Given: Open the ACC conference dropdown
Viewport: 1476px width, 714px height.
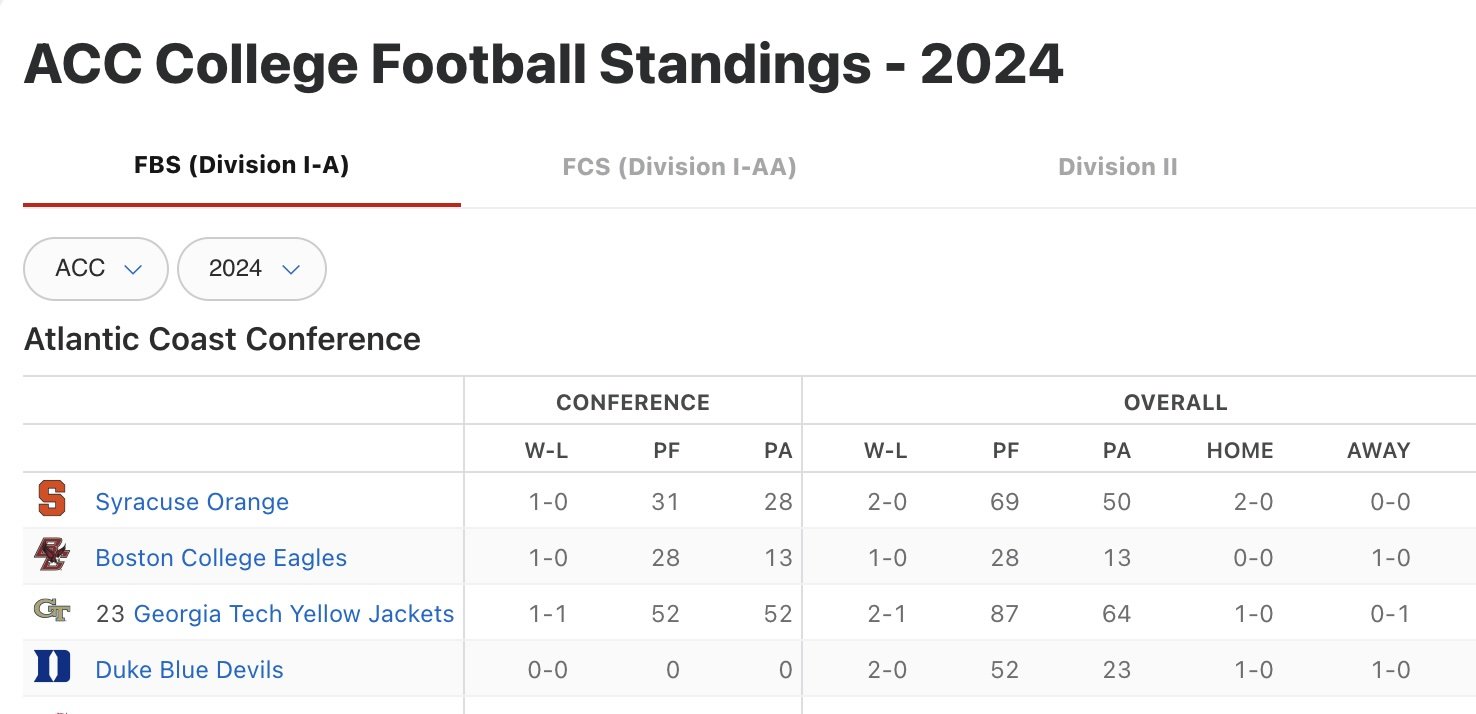Looking at the screenshot, I should click(x=96, y=269).
